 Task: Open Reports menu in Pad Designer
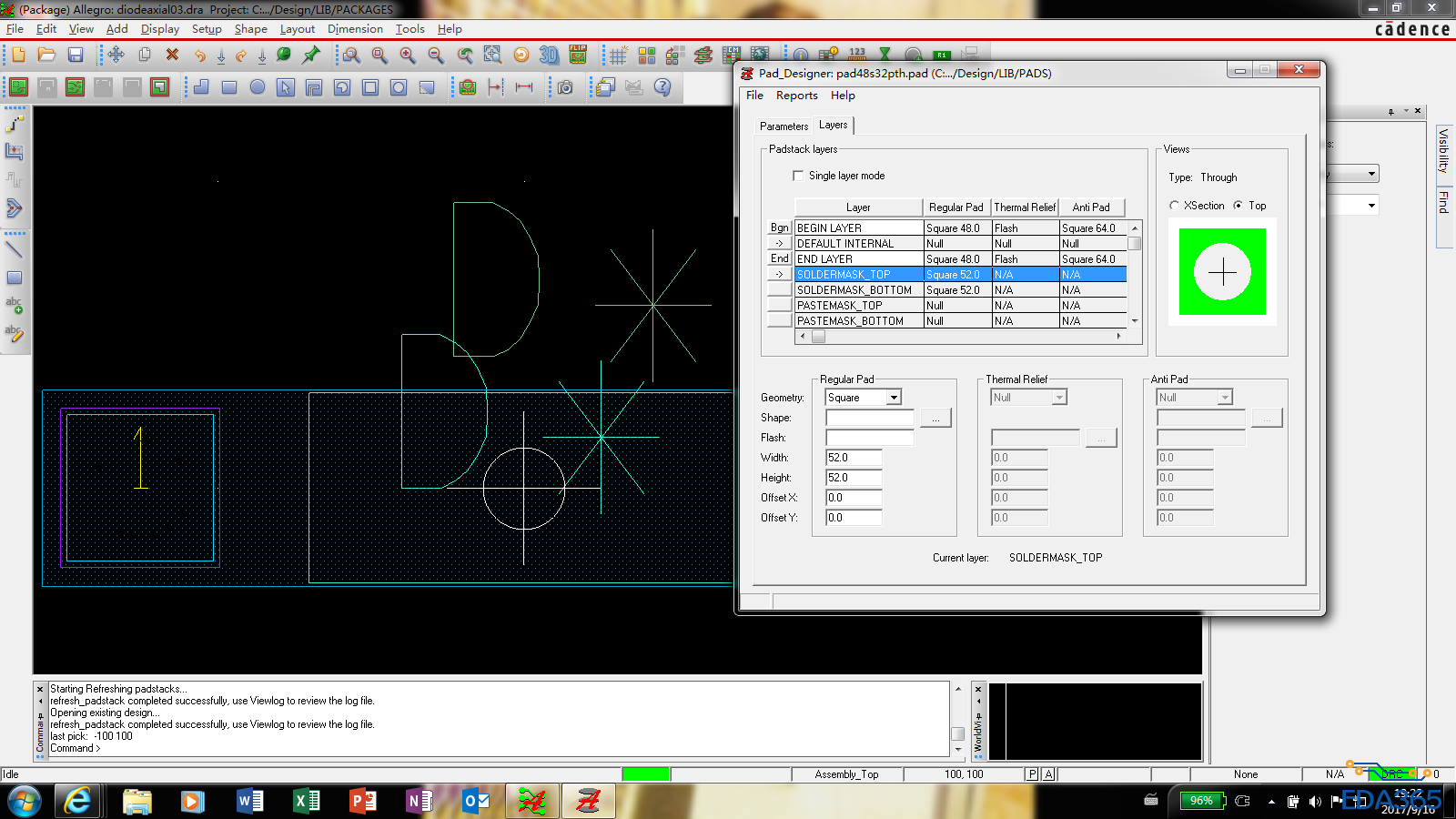(x=796, y=96)
